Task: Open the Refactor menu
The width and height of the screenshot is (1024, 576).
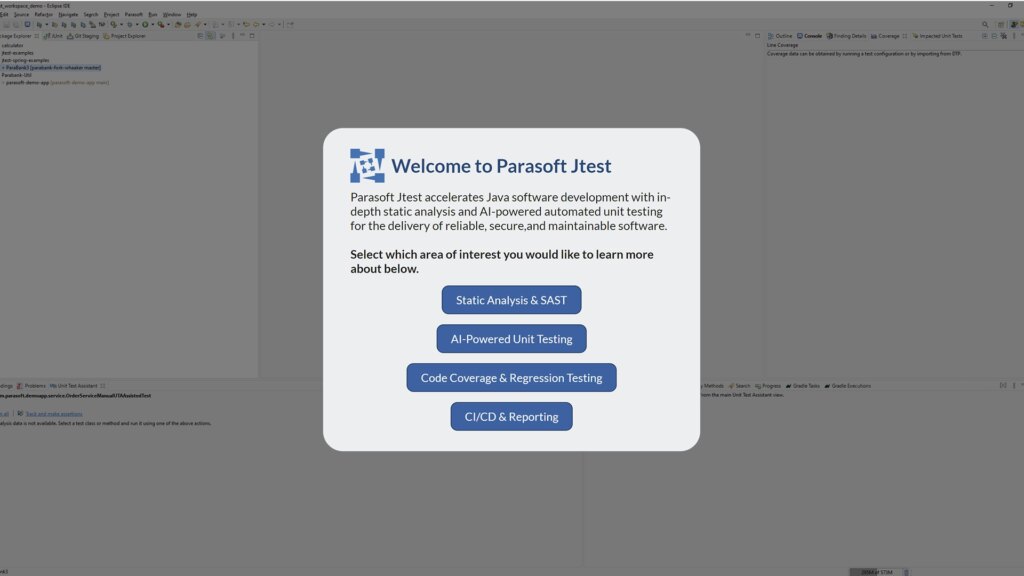Action: pyautogui.click(x=44, y=14)
